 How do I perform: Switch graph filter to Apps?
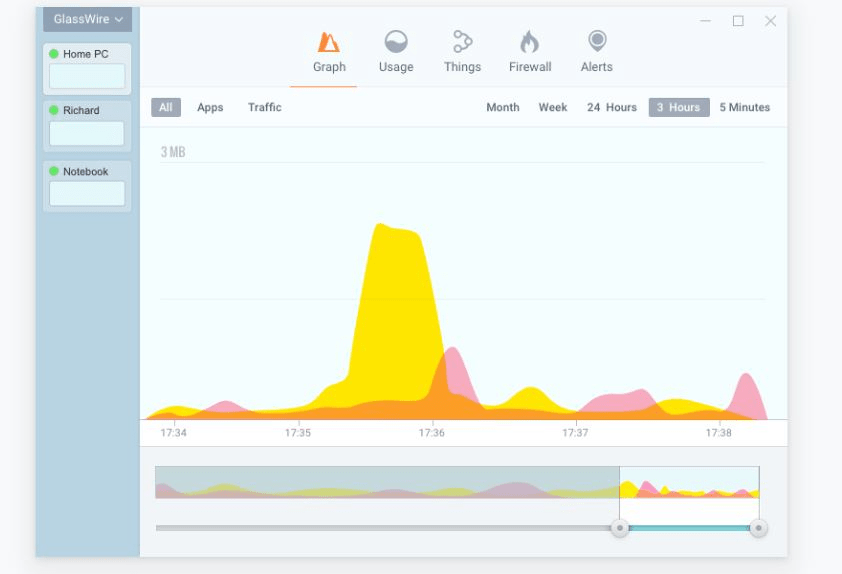pyautogui.click(x=210, y=107)
